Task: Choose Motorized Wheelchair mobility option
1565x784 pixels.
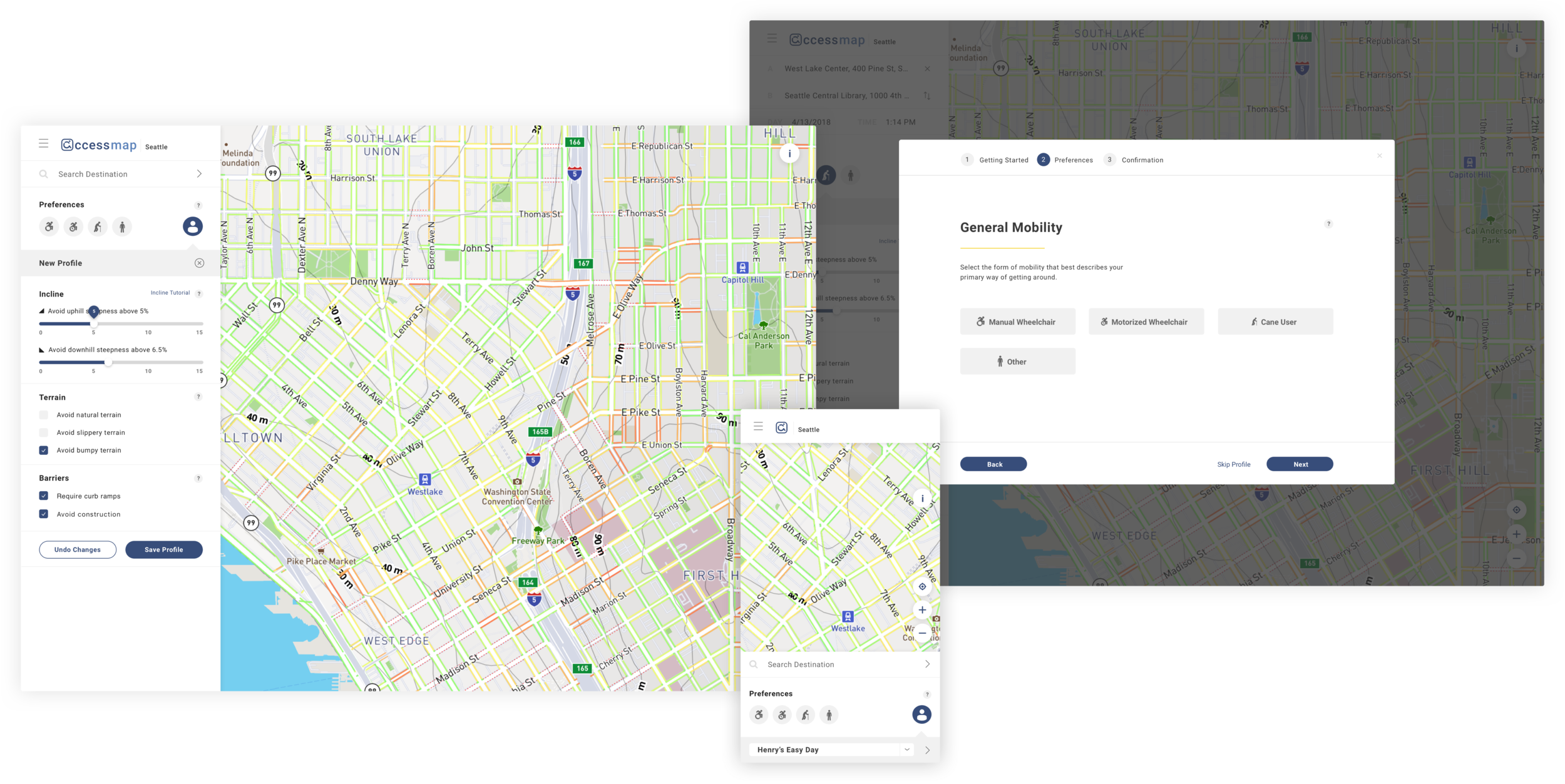Action: 1146,322
